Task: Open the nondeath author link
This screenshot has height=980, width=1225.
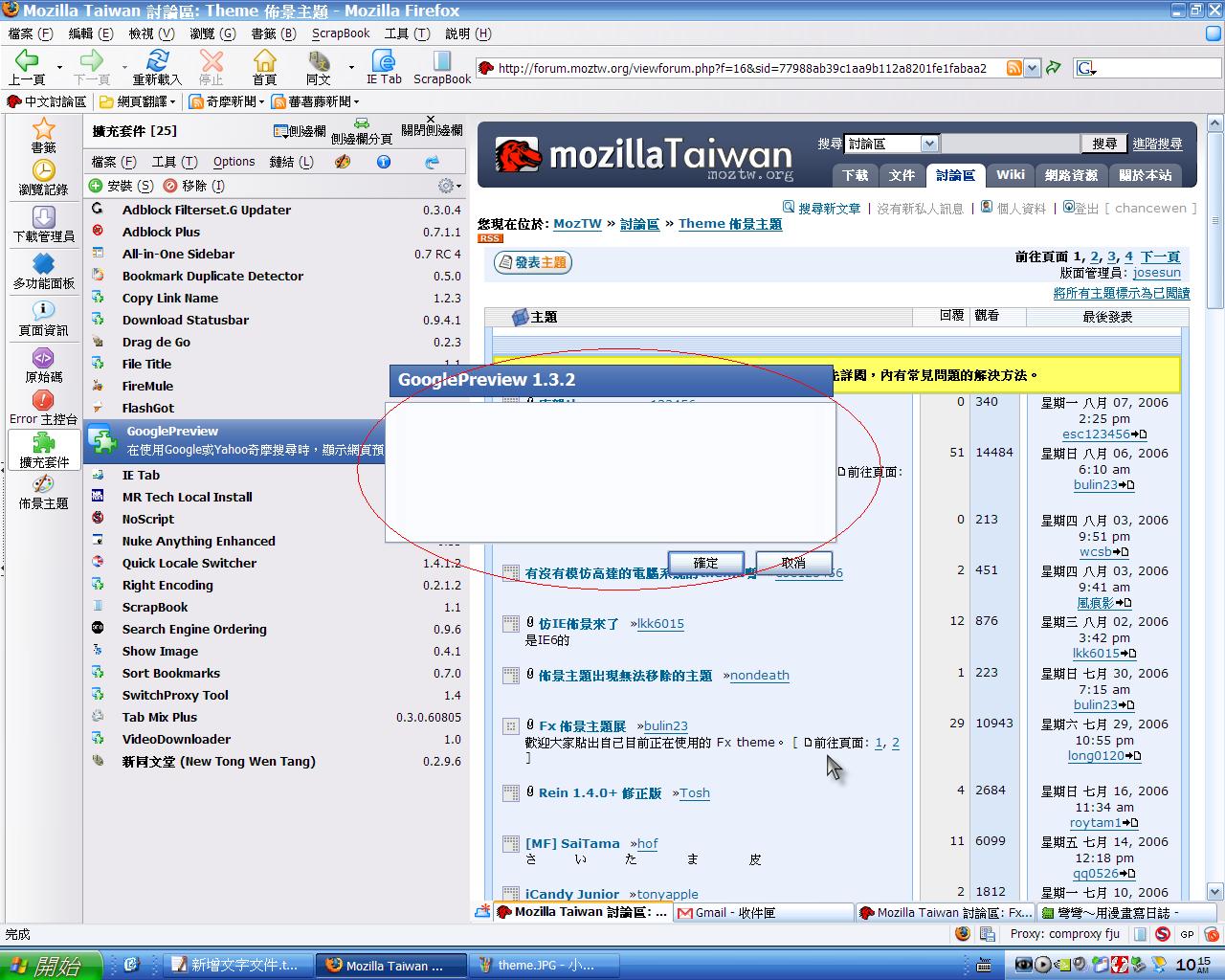Action: [759, 676]
